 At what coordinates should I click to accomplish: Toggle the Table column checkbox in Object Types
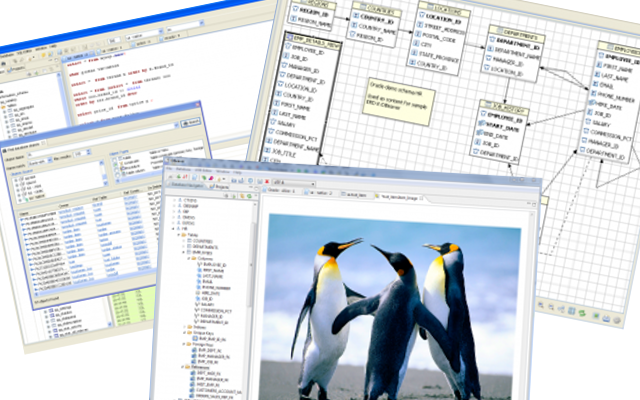click(118, 175)
